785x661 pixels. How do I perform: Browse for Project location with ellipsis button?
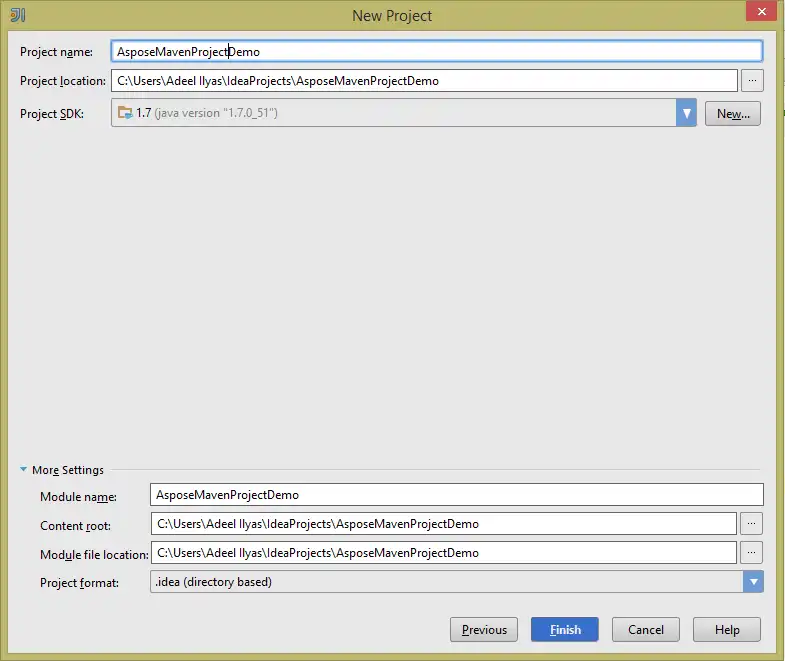coord(752,81)
